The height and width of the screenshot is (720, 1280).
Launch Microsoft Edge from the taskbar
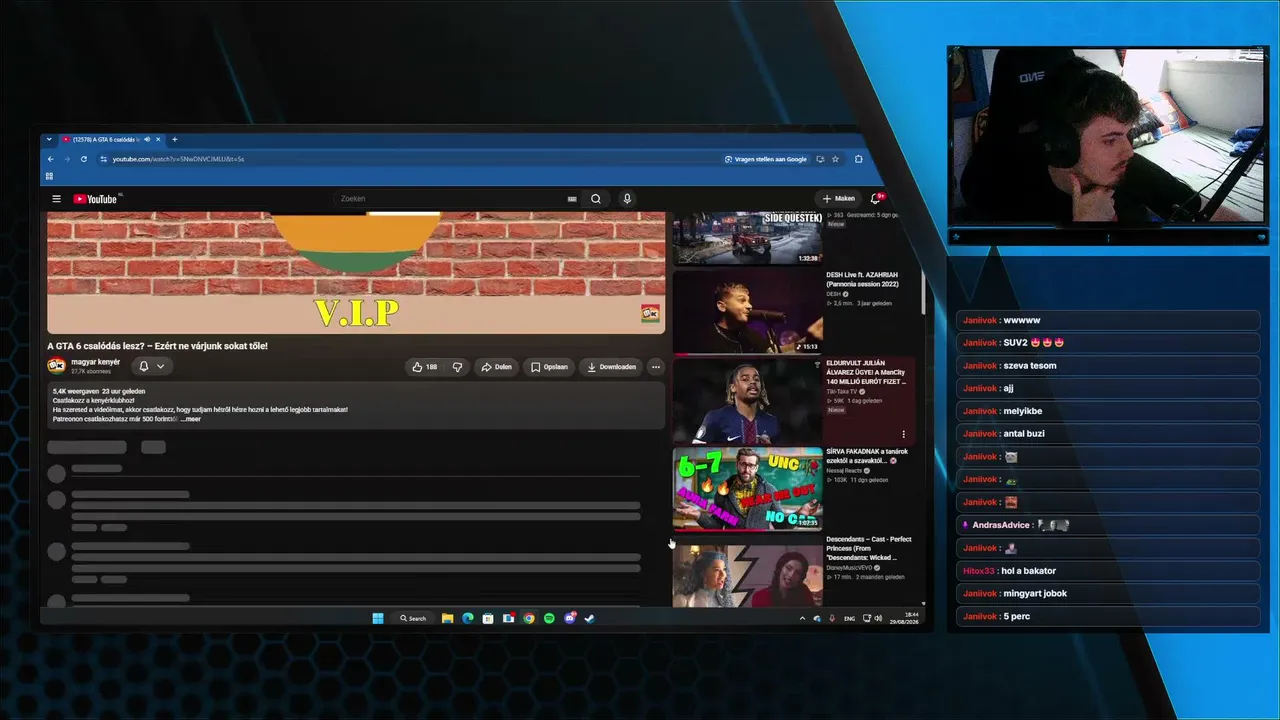click(467, 618)
